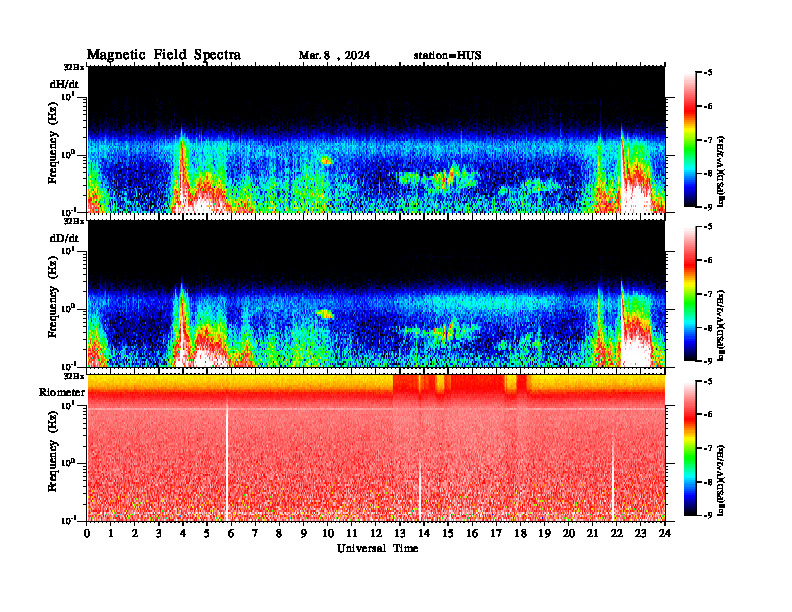Click the dH/dt panel color scale bar
This screenshot has height=612, width=792.
click(690, 140)
